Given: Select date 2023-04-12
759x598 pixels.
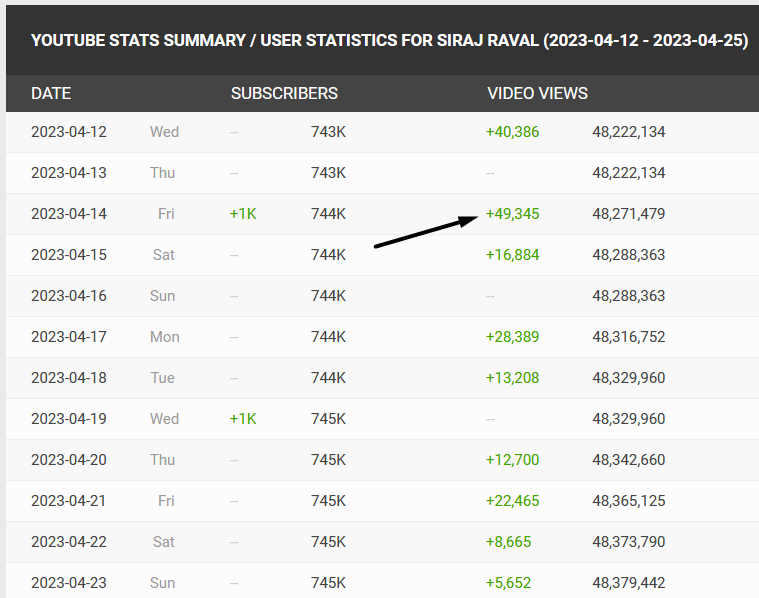Looking at the screenshot, I should click(69, 132).
